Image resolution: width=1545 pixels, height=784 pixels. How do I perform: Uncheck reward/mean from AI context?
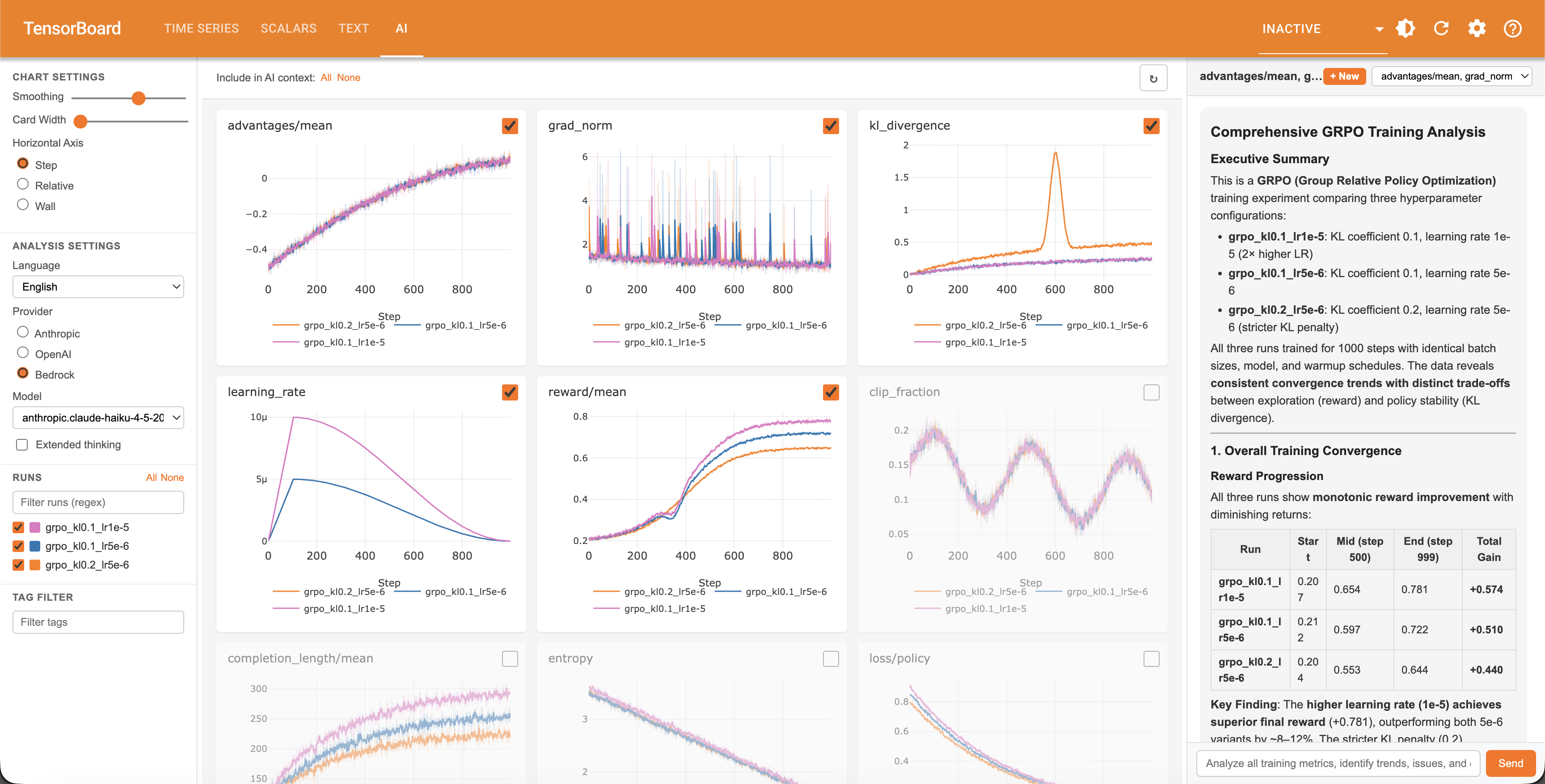(831, 392)
